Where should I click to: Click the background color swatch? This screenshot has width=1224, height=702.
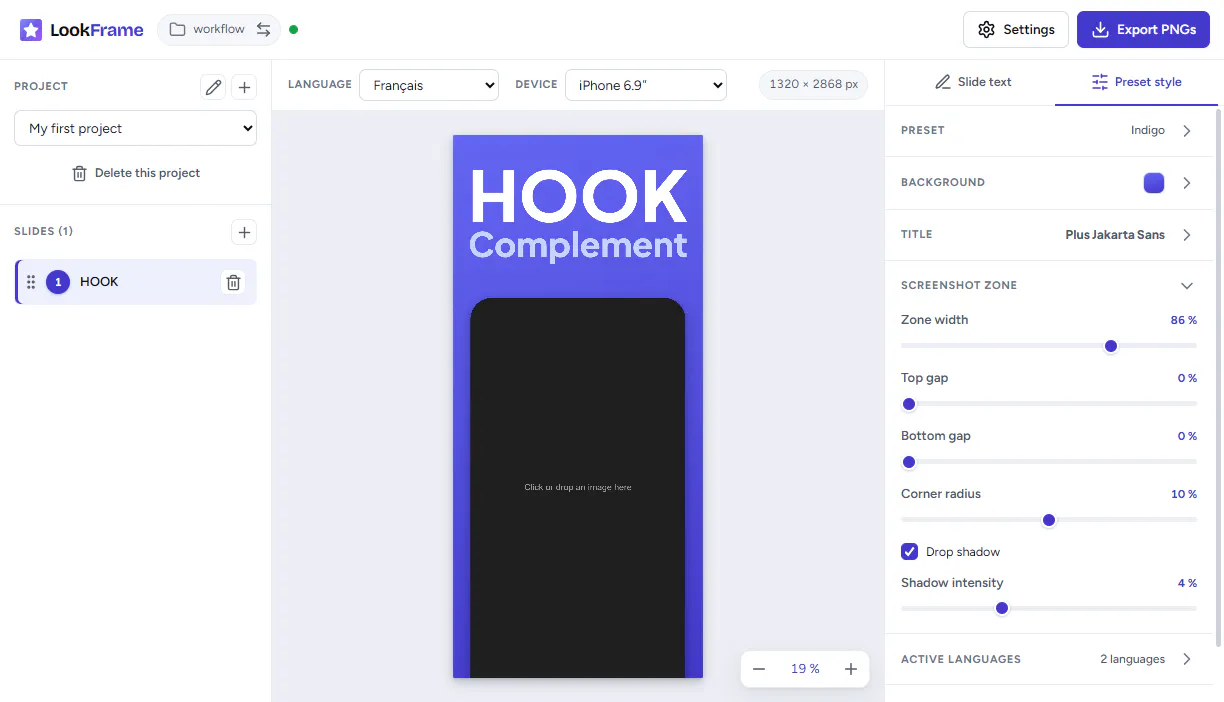click(x=1154, y=183)
